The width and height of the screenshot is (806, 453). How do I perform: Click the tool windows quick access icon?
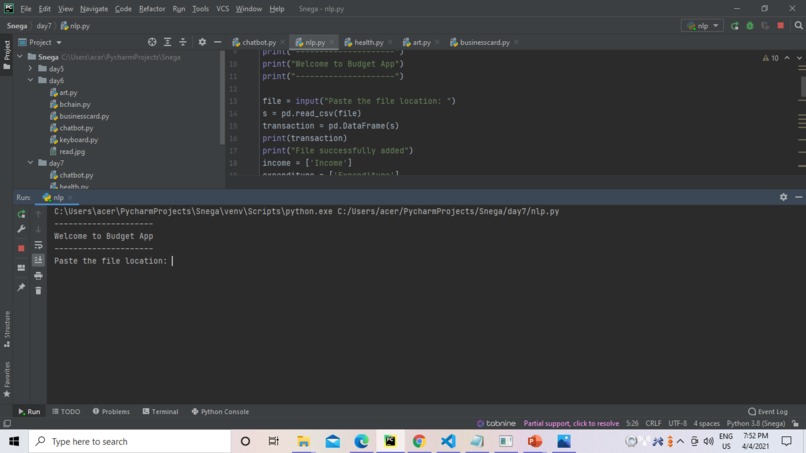[x=7, y=424]
